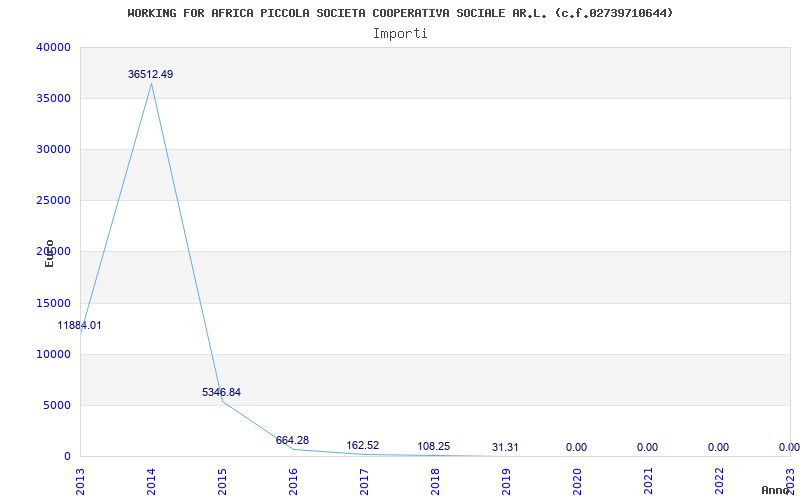Click the 15000 y-axis tick label
The width and height of the screenshot is (800, 500).
[54, 304]
